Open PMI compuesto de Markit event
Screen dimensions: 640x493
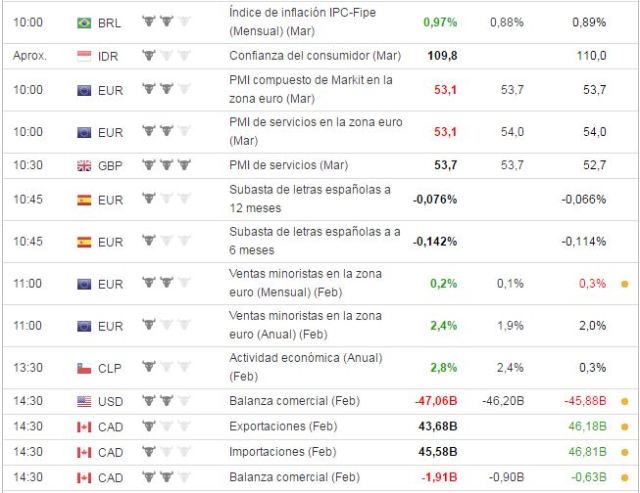[x=310, y=90]
